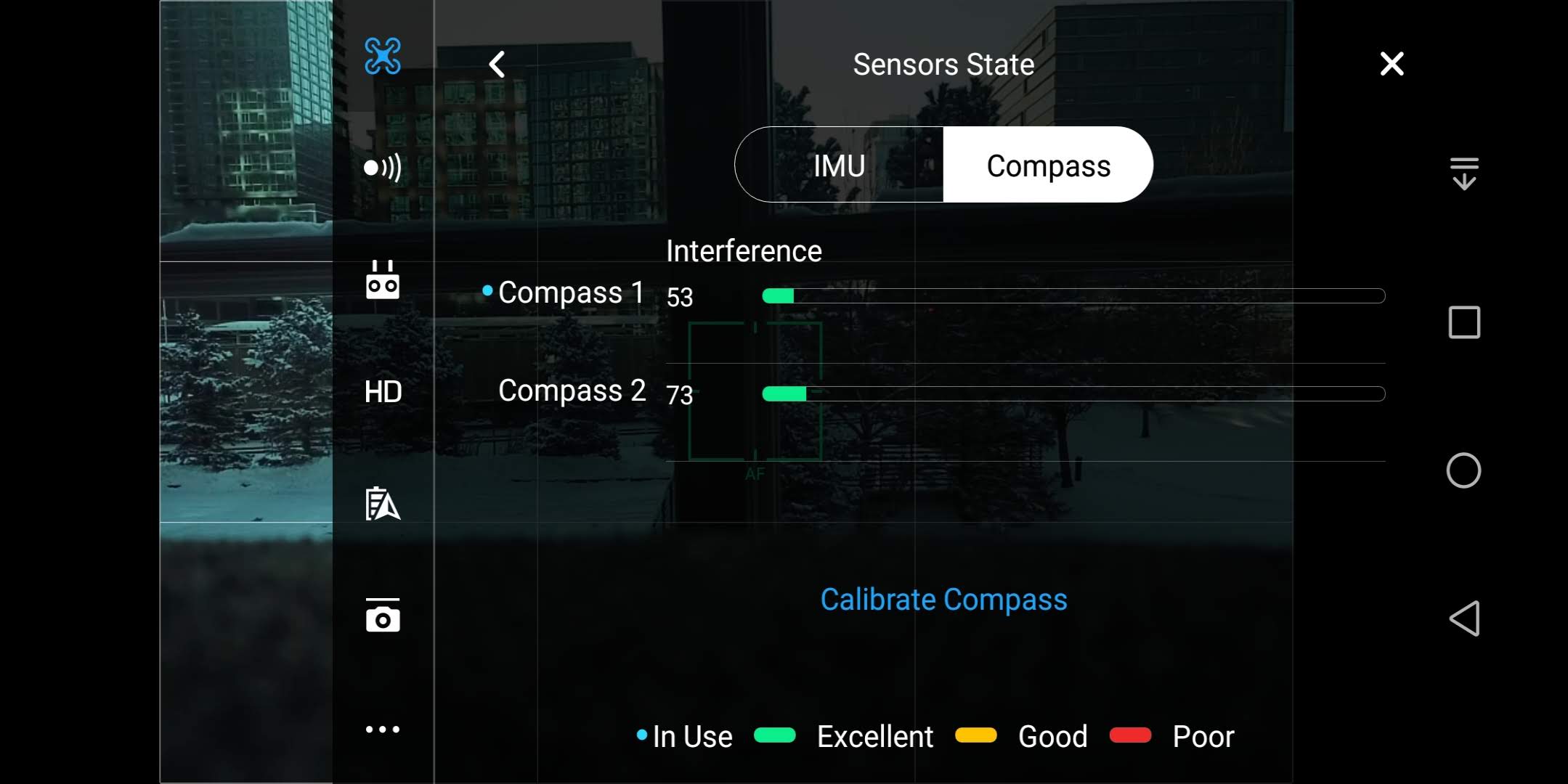Switch to the IMU tab
Viewport: 1568px width, 784px height.
click(x=839, y=166)
